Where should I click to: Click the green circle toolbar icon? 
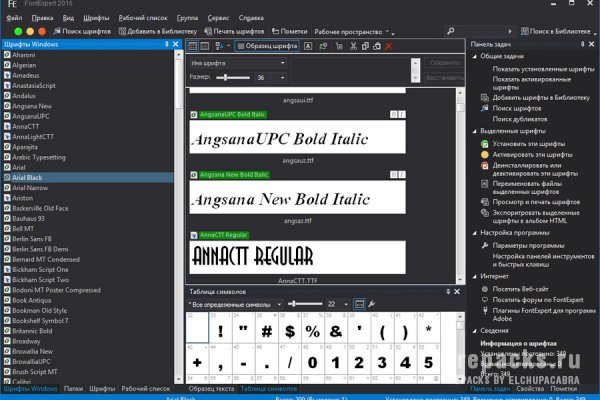18,31
